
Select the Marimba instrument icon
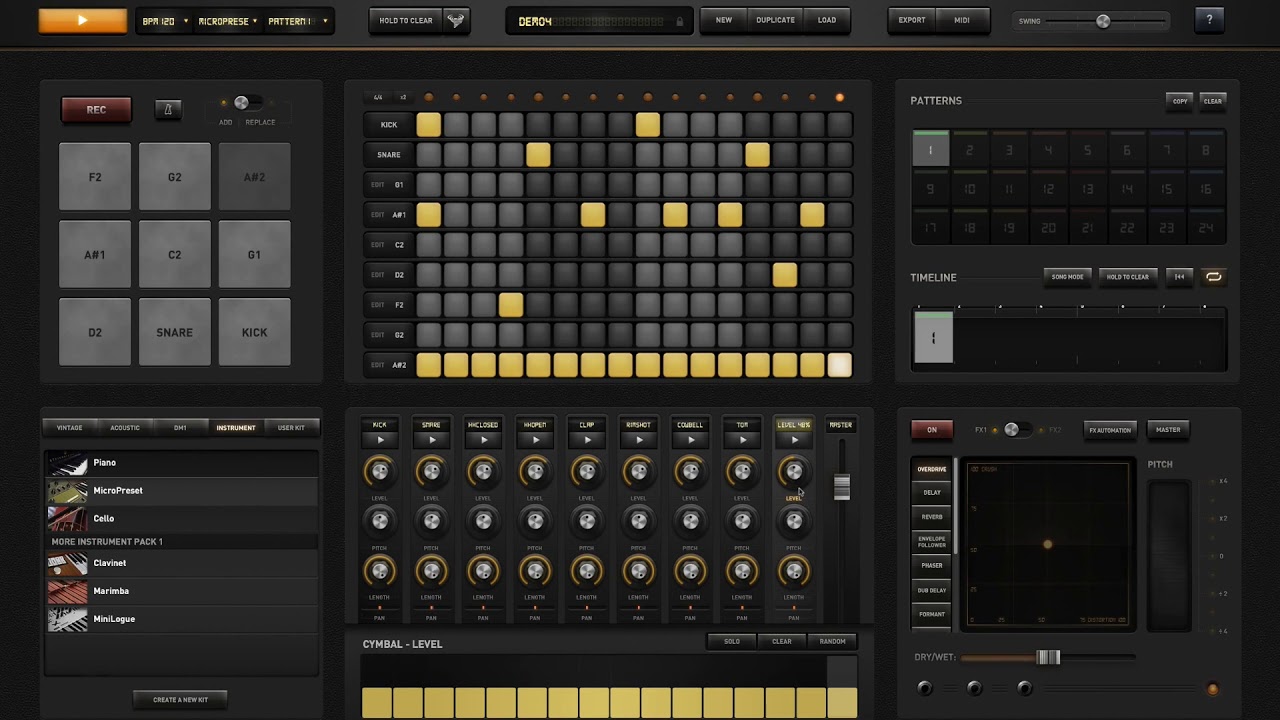(x=68, y=591)
